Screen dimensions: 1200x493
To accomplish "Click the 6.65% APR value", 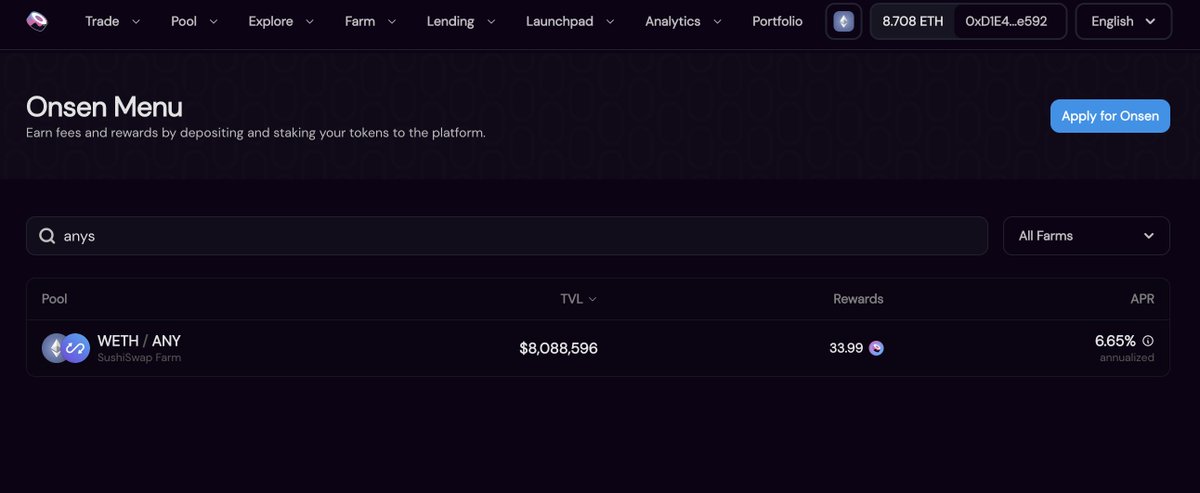I will click(1115, 341).
